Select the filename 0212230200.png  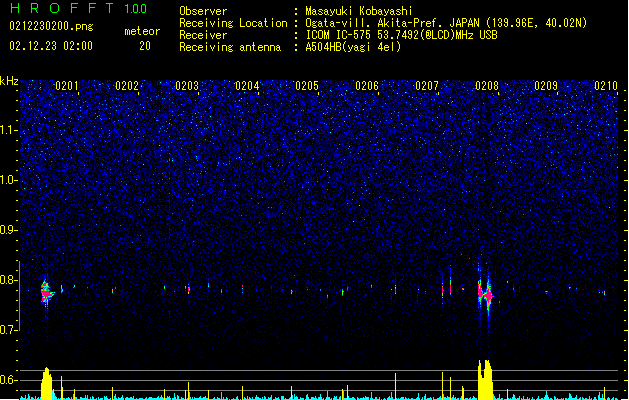[51, 26]
